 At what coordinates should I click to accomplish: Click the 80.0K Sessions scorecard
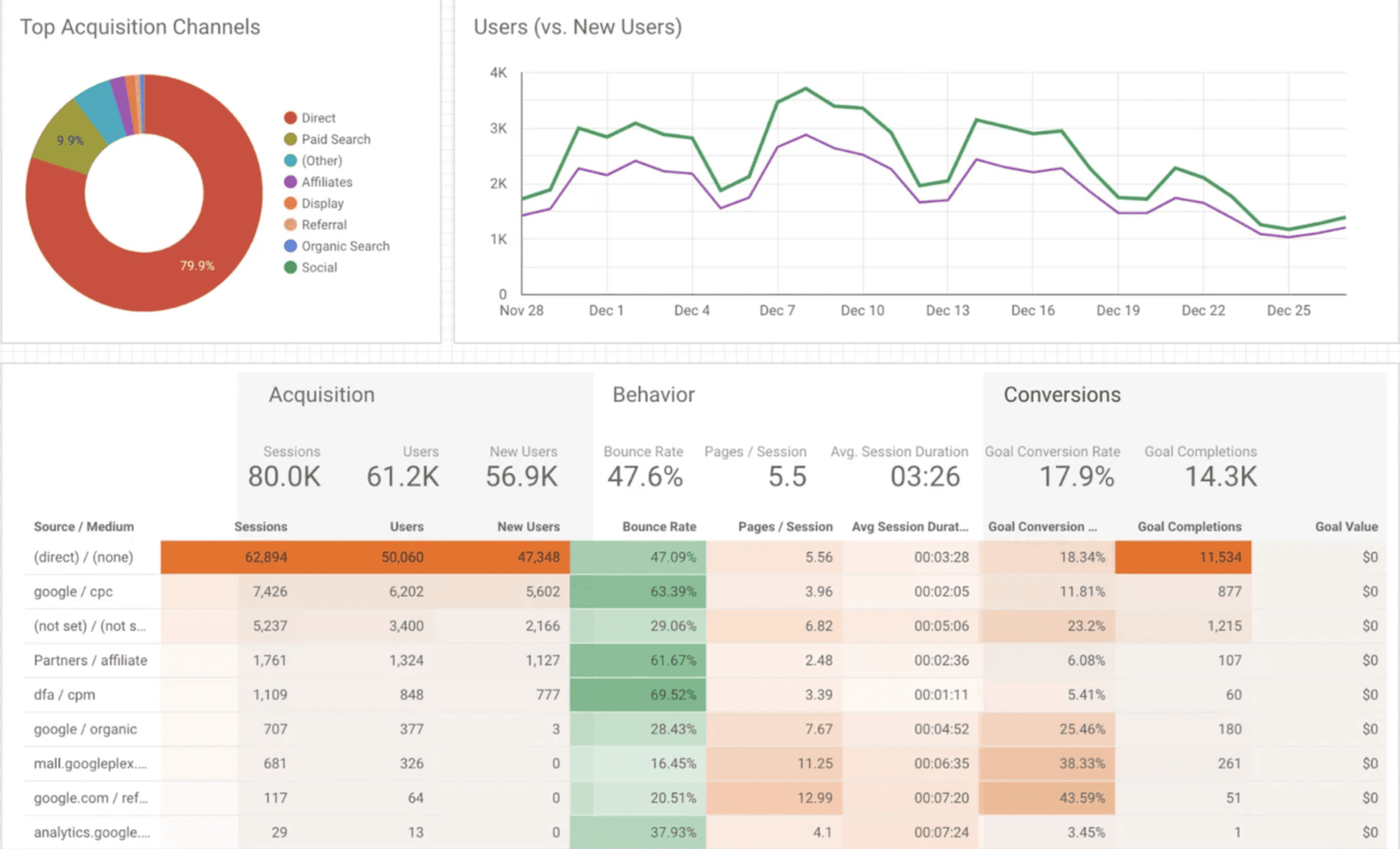(284, 467)
